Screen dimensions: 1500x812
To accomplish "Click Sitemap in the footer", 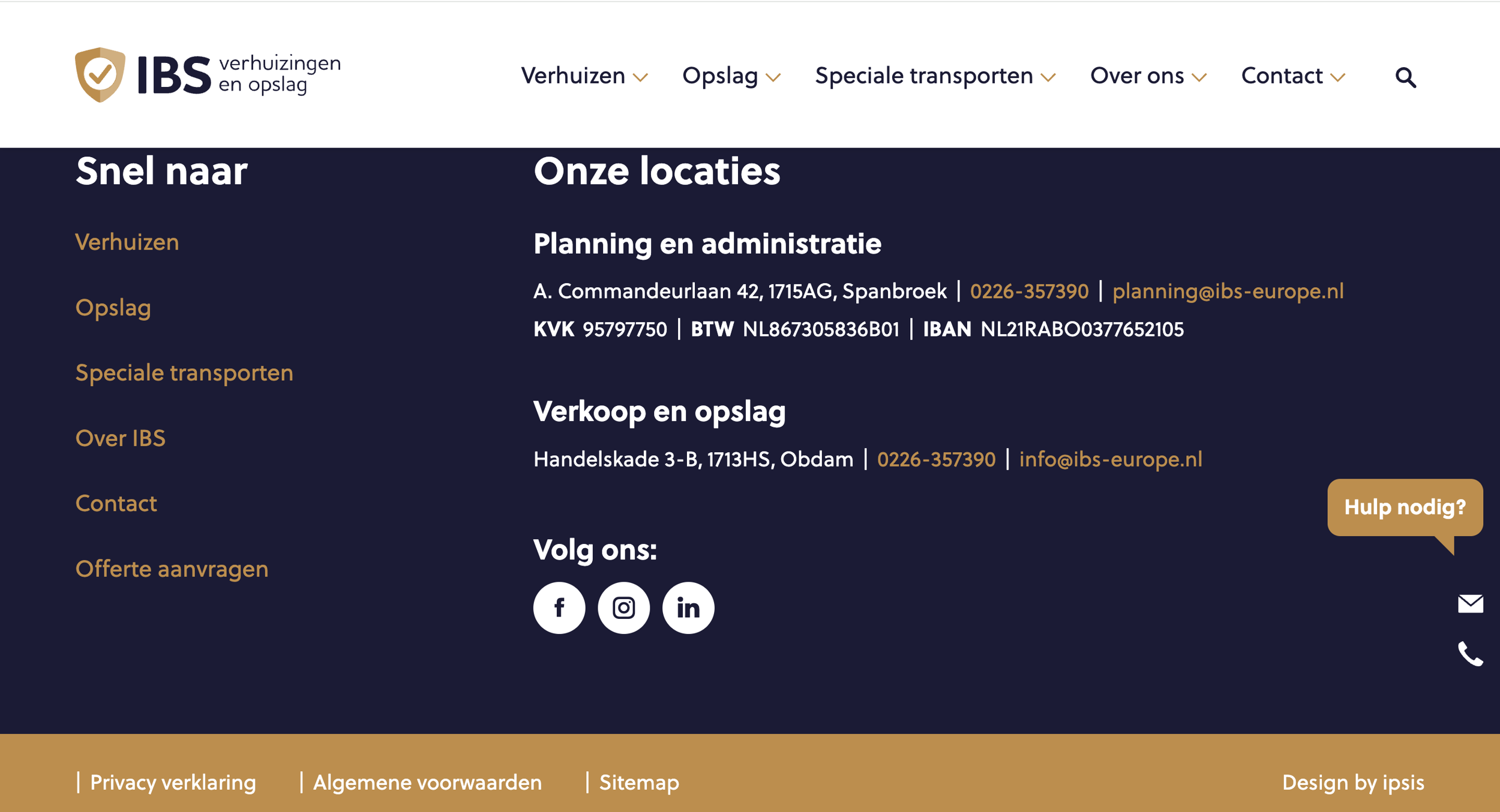I will pos(639,783).
